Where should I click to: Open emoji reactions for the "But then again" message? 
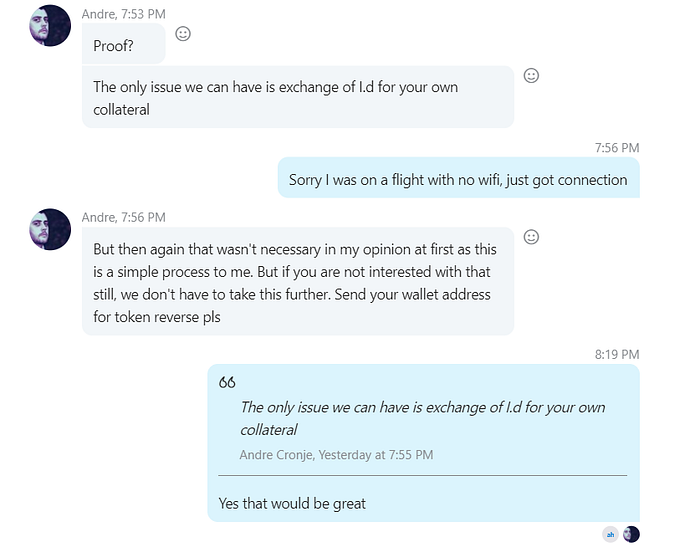coord(531,237)
